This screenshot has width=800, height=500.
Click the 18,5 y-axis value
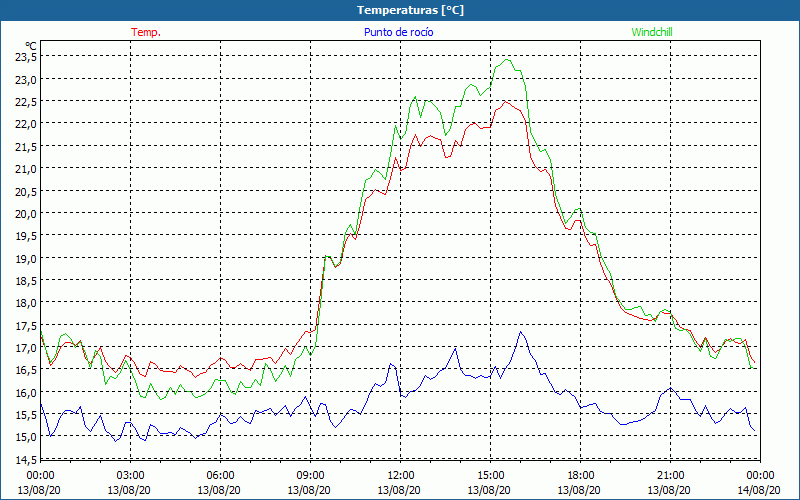point(26,280)
